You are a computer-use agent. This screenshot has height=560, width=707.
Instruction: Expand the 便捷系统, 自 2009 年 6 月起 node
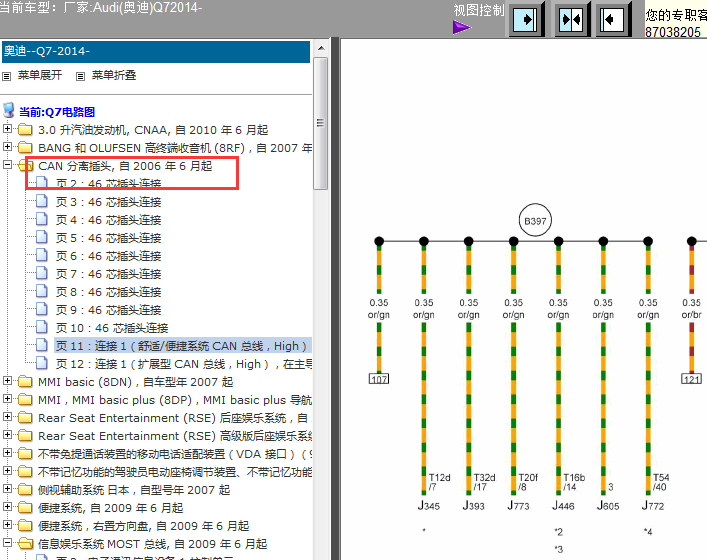(x=7, y=507)
